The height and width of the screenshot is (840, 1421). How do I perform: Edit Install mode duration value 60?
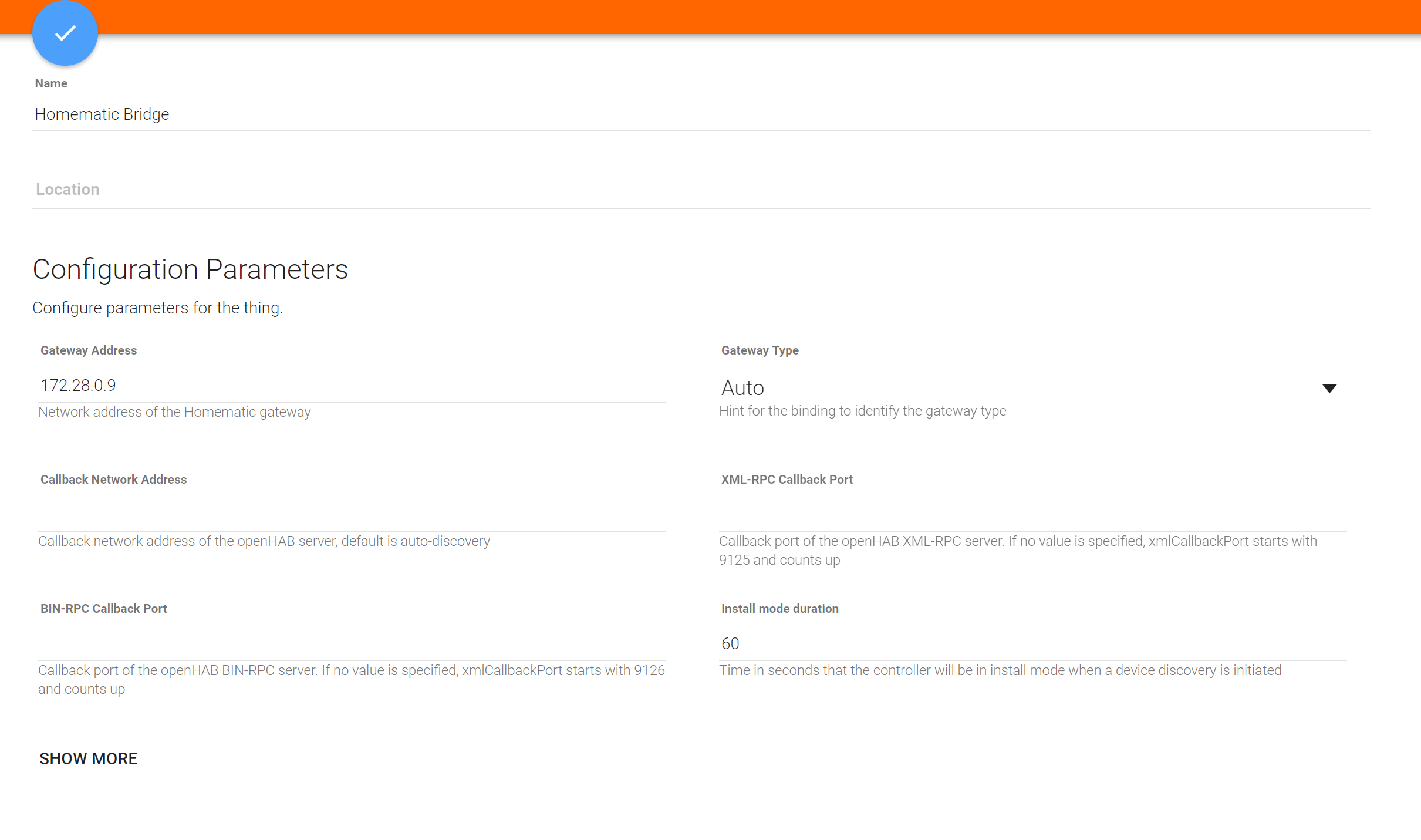pyautogui.click(x=1032, y=644)
